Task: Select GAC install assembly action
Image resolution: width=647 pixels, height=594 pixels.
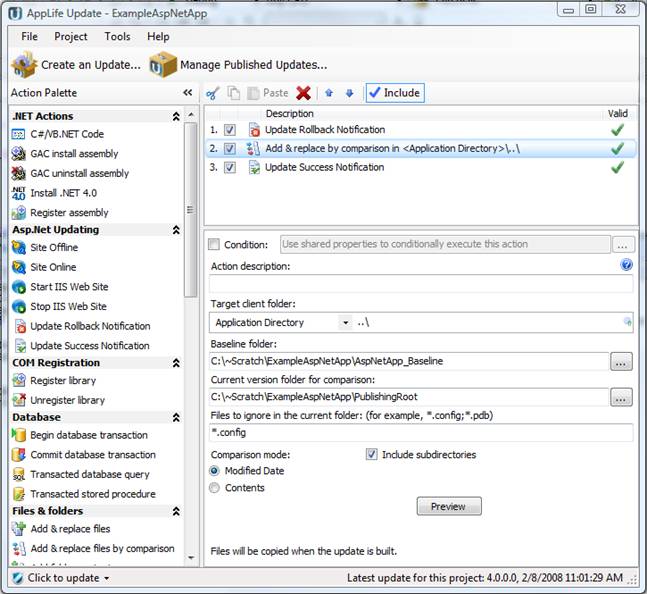Action: [65, 154]
